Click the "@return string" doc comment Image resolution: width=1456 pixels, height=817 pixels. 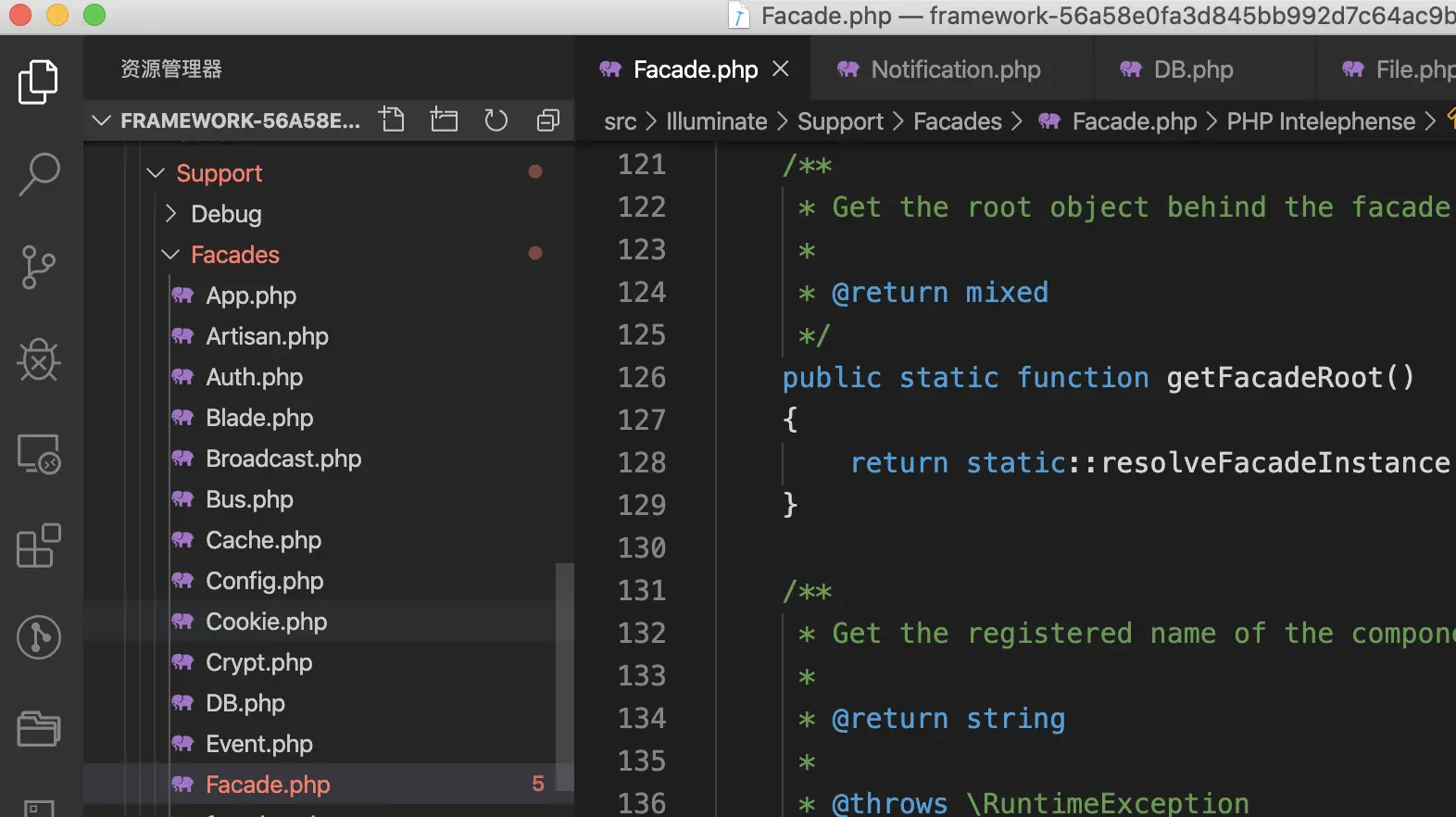click(x=948, y=719)
